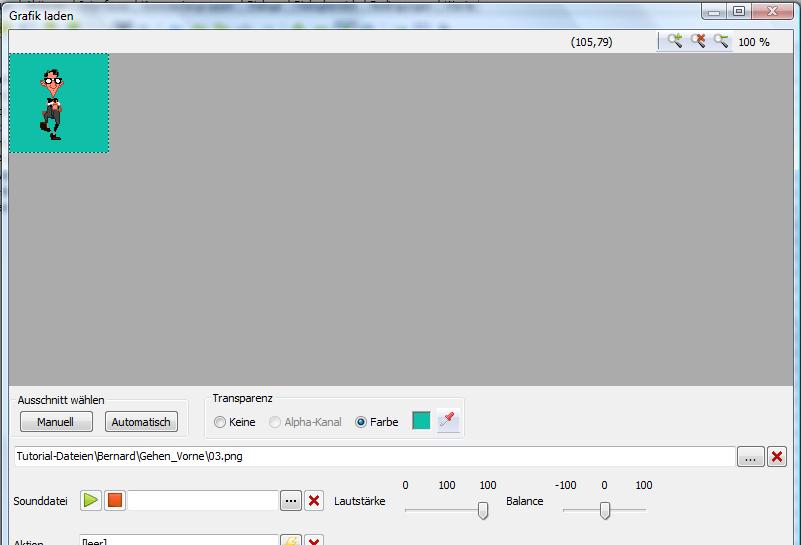Select the Farbe transparency option
The height and width of the screenshot is (545, 801).
click(x=376, y=422)
